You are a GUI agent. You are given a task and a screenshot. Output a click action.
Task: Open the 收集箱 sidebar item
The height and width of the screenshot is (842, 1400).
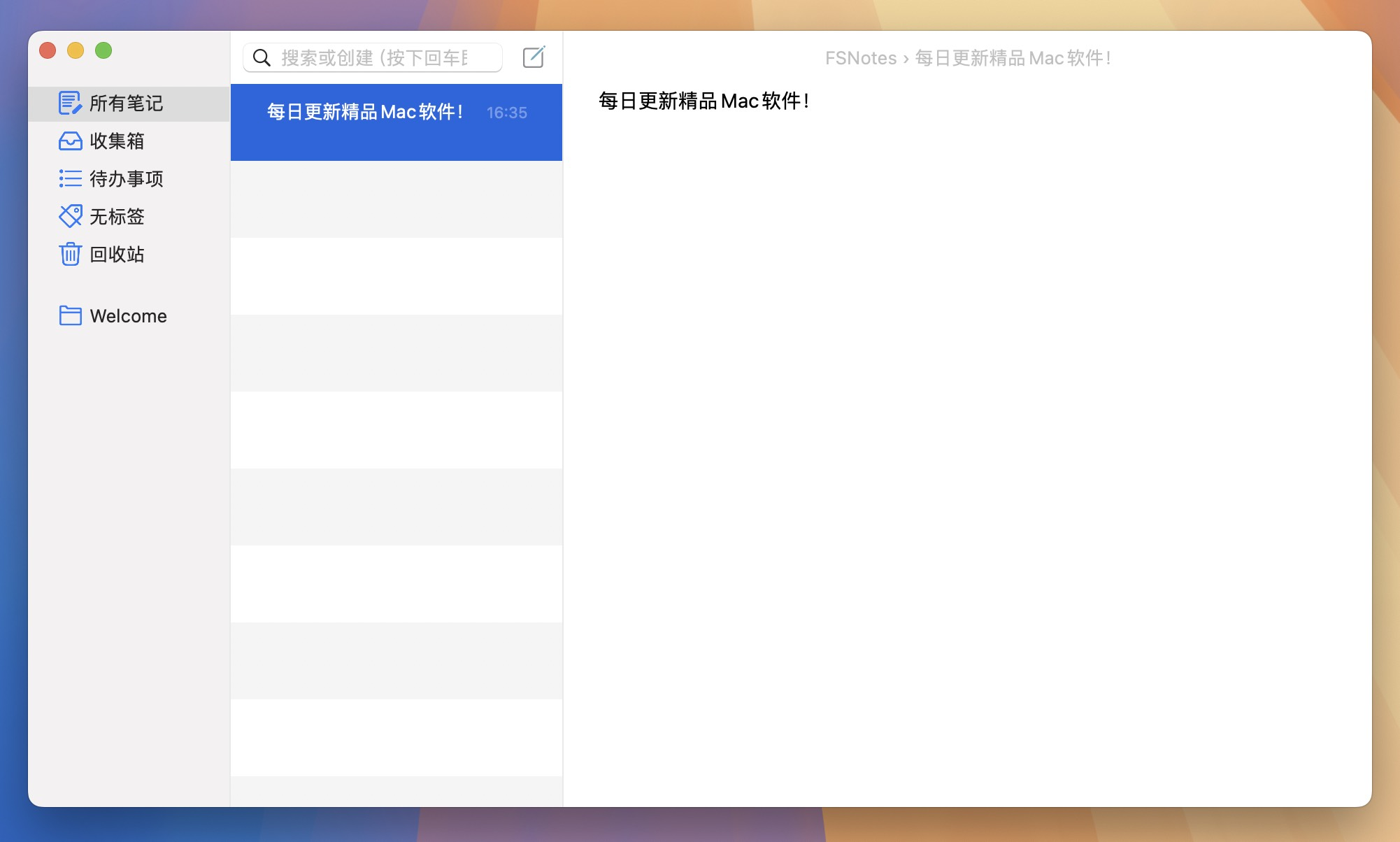(117, 141)
